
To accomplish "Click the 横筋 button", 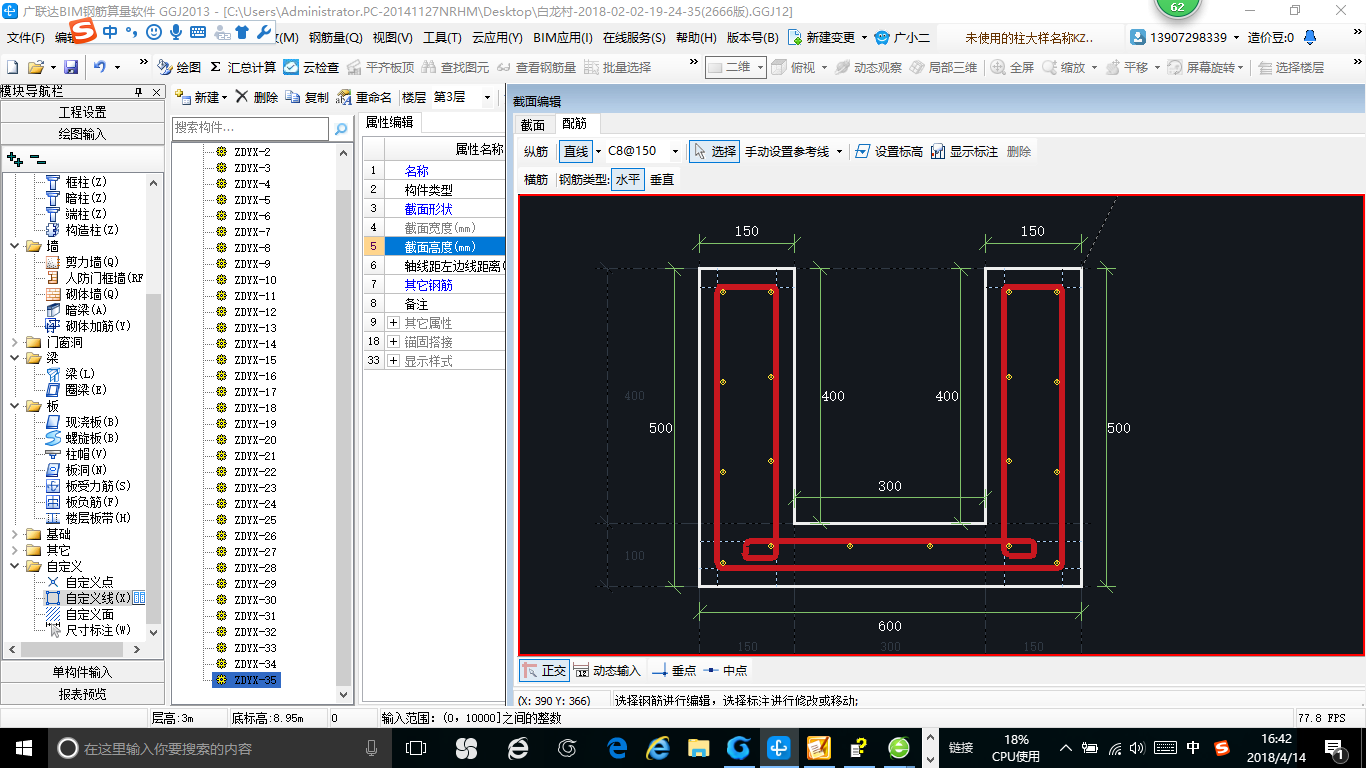I will [536, 180].
